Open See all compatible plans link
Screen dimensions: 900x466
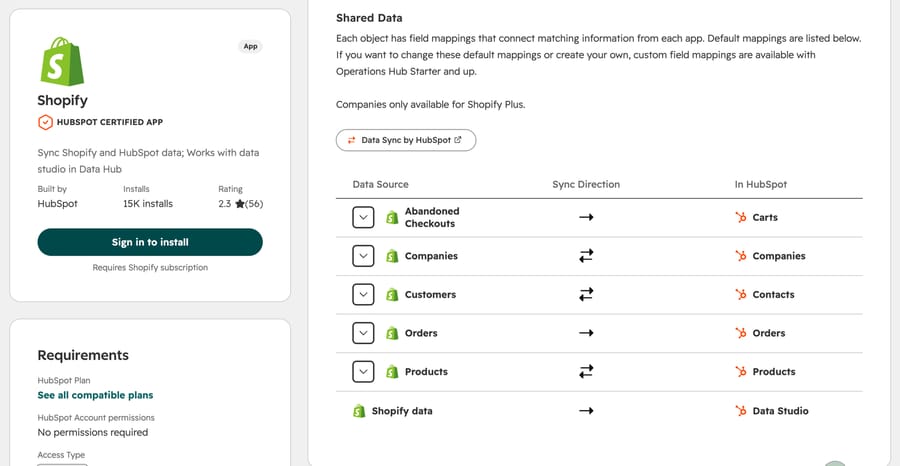click(x=95, y=395)
